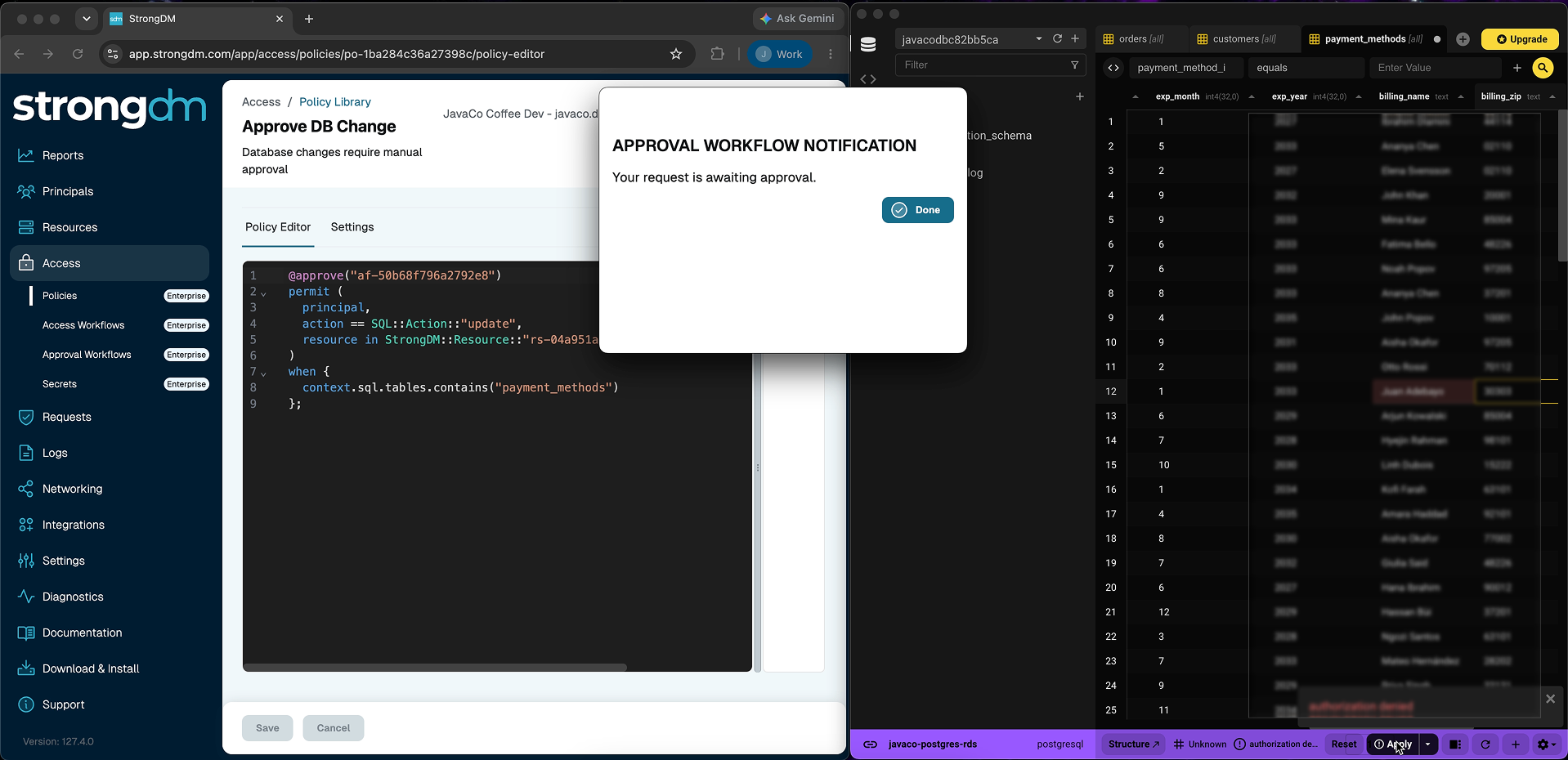This screenshot has width=1568, height=760.
Task: Sort by the exp_month column header
Action: [1177, 96]
